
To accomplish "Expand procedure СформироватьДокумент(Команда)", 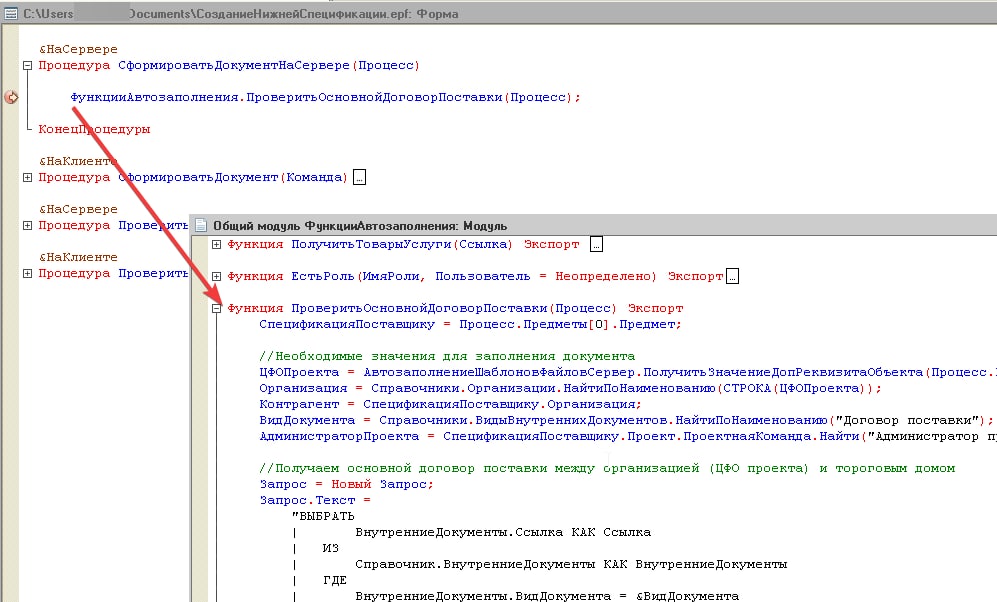I will pyautogui.click(x=27, y=178).
